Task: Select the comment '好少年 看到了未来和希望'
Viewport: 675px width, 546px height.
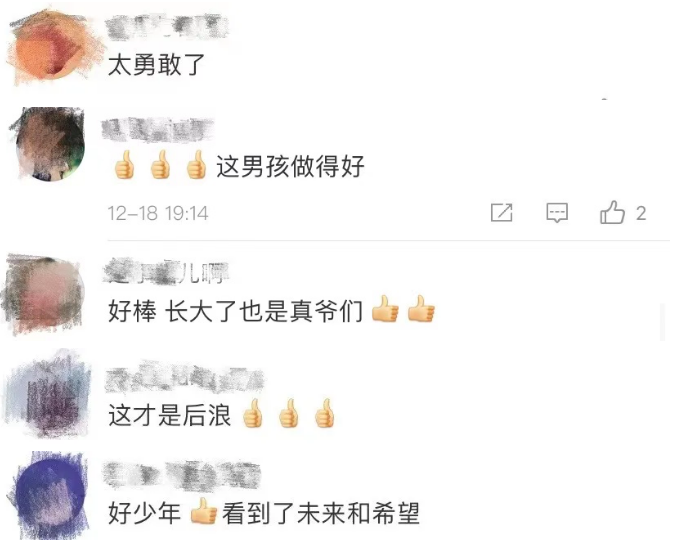Action: tap(264, 512)
